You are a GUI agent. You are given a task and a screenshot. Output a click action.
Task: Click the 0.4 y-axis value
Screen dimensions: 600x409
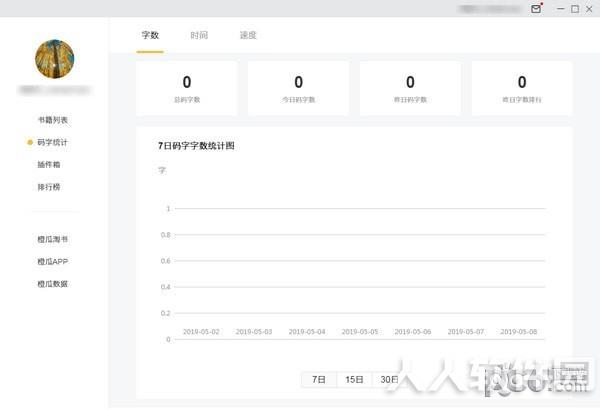pyautogui.click(x=166, y=287)
